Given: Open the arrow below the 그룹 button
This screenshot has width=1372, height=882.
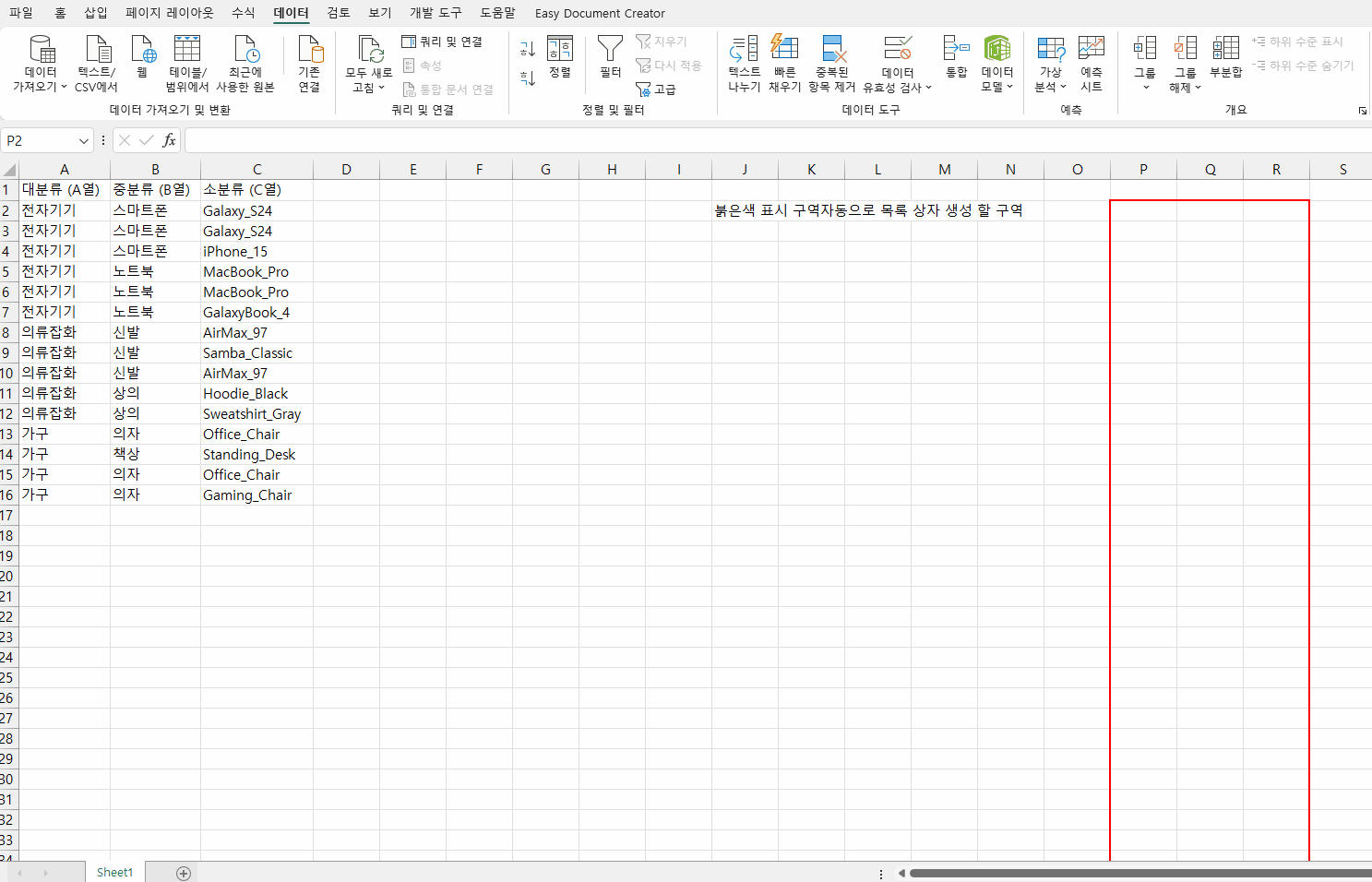Looking at the screenshot, I should (1145, 88).
